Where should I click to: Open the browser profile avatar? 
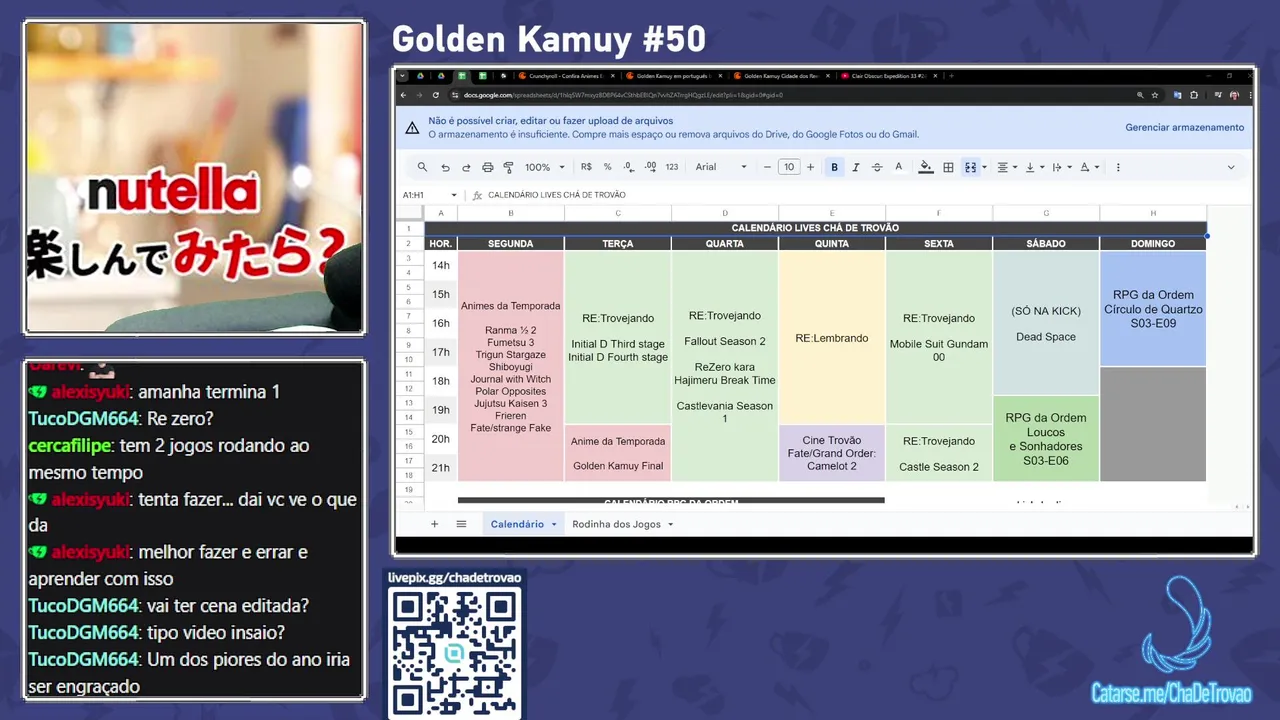(x=1236, y=95)
